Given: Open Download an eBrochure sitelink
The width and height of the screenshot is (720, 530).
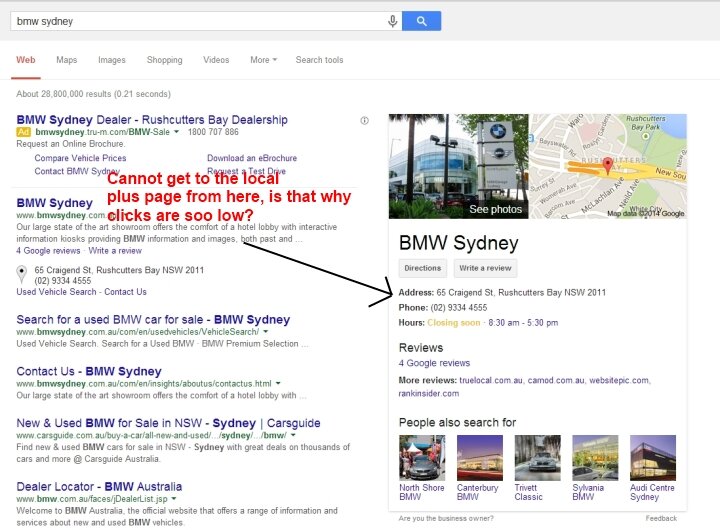Looking at the screenshot, I should pyautogui.click(x=252, y=158).
